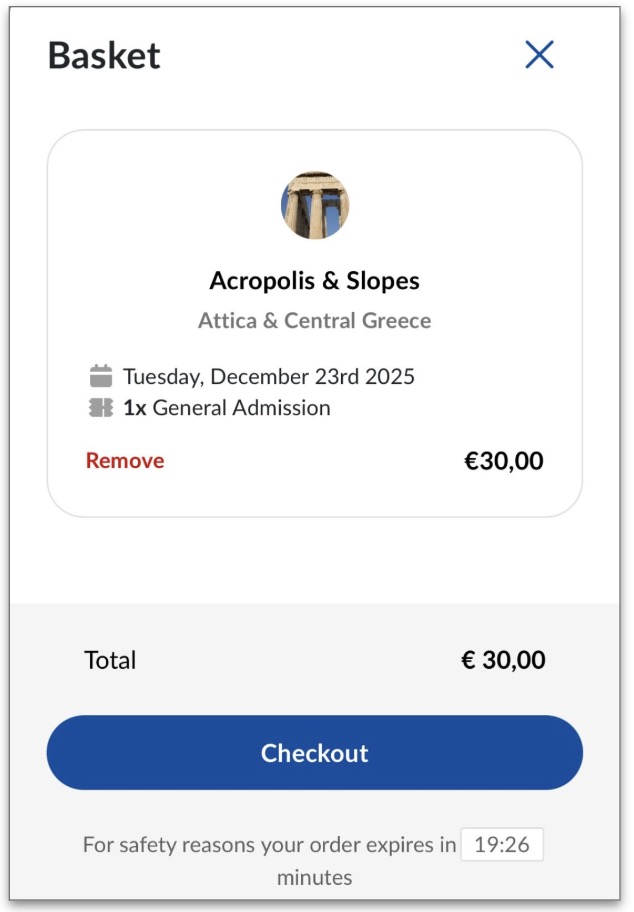
Task: Click the bold 1x ticket quantity
Action: point(135,408)
